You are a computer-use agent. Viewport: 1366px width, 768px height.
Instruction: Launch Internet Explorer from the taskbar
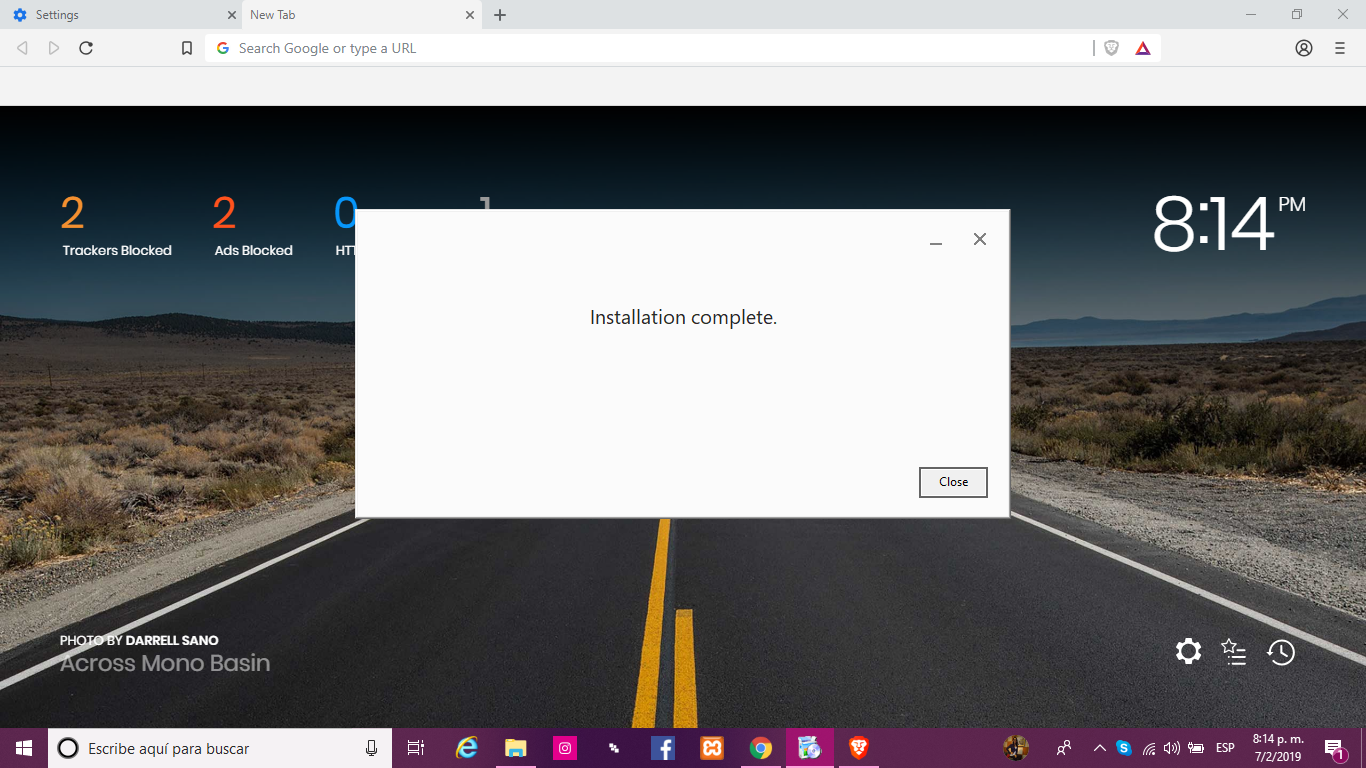click(x=467, y=748)
